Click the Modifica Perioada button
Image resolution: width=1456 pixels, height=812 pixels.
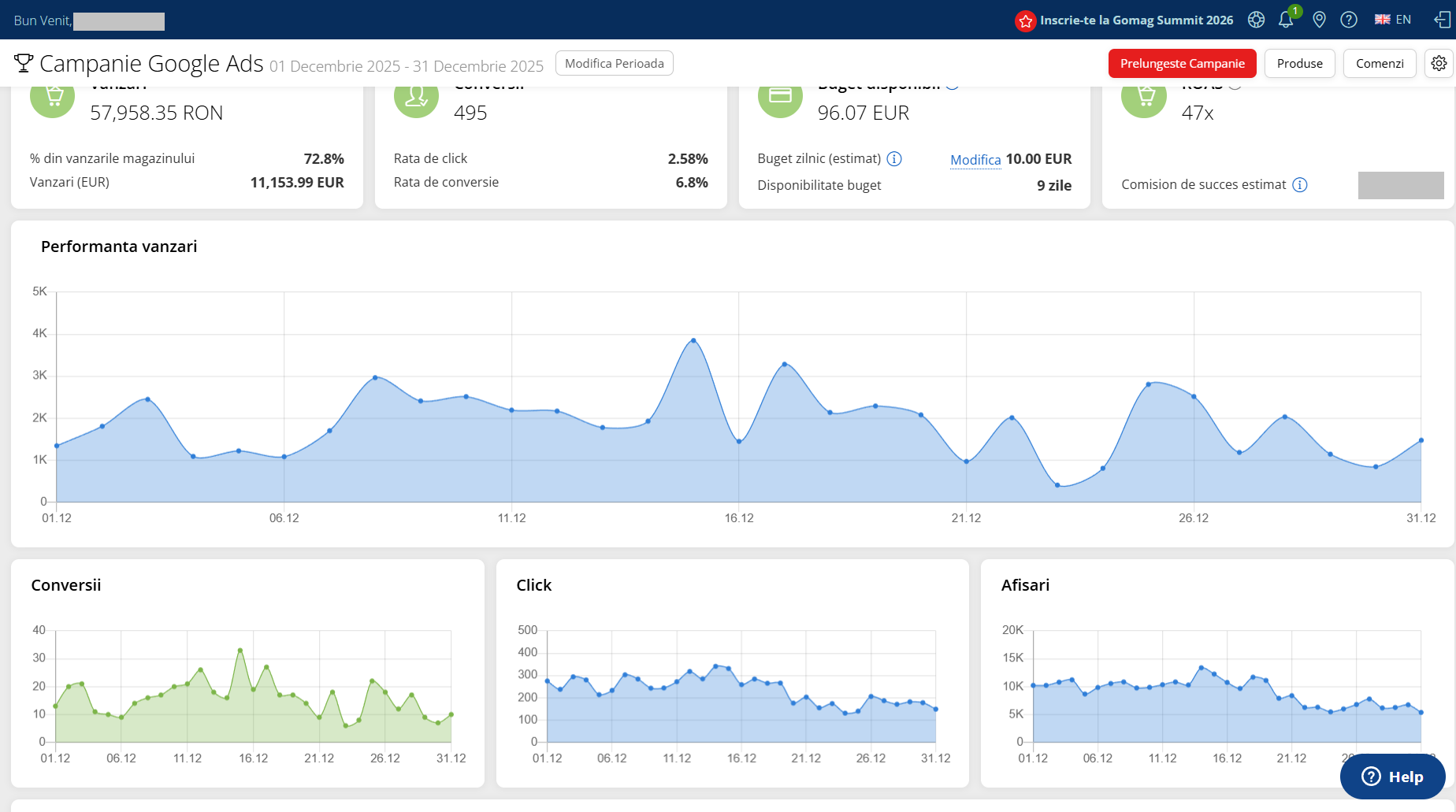[615, 64]
